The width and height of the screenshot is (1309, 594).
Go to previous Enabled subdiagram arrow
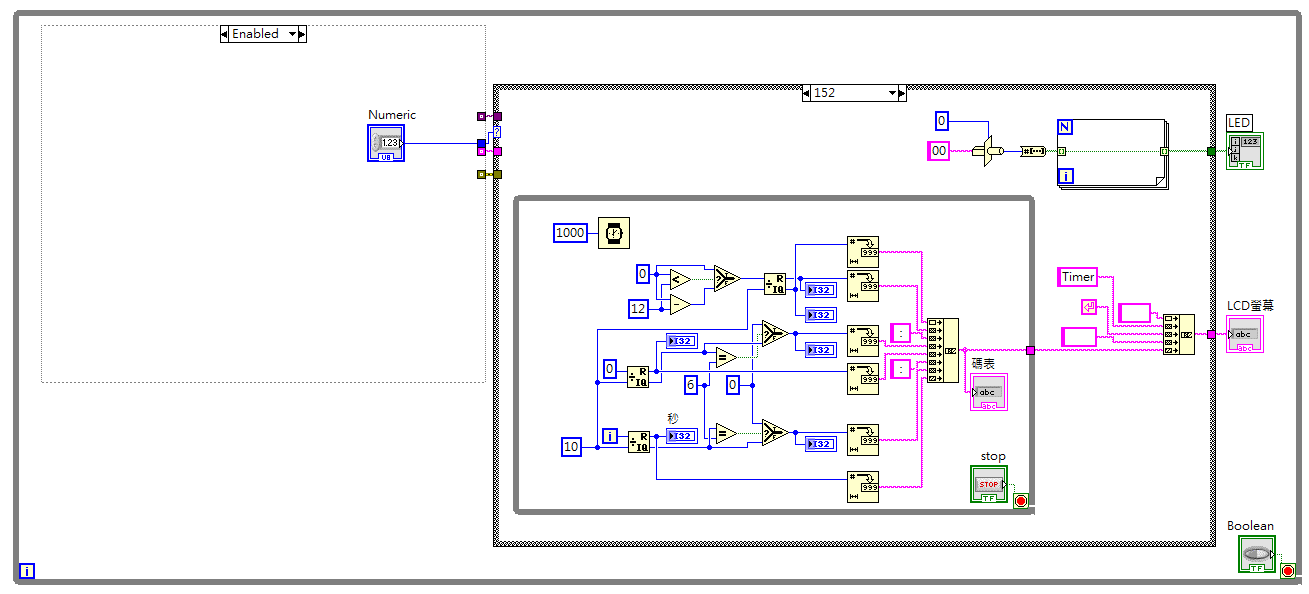pyautogui.click(x=224, y=34)
